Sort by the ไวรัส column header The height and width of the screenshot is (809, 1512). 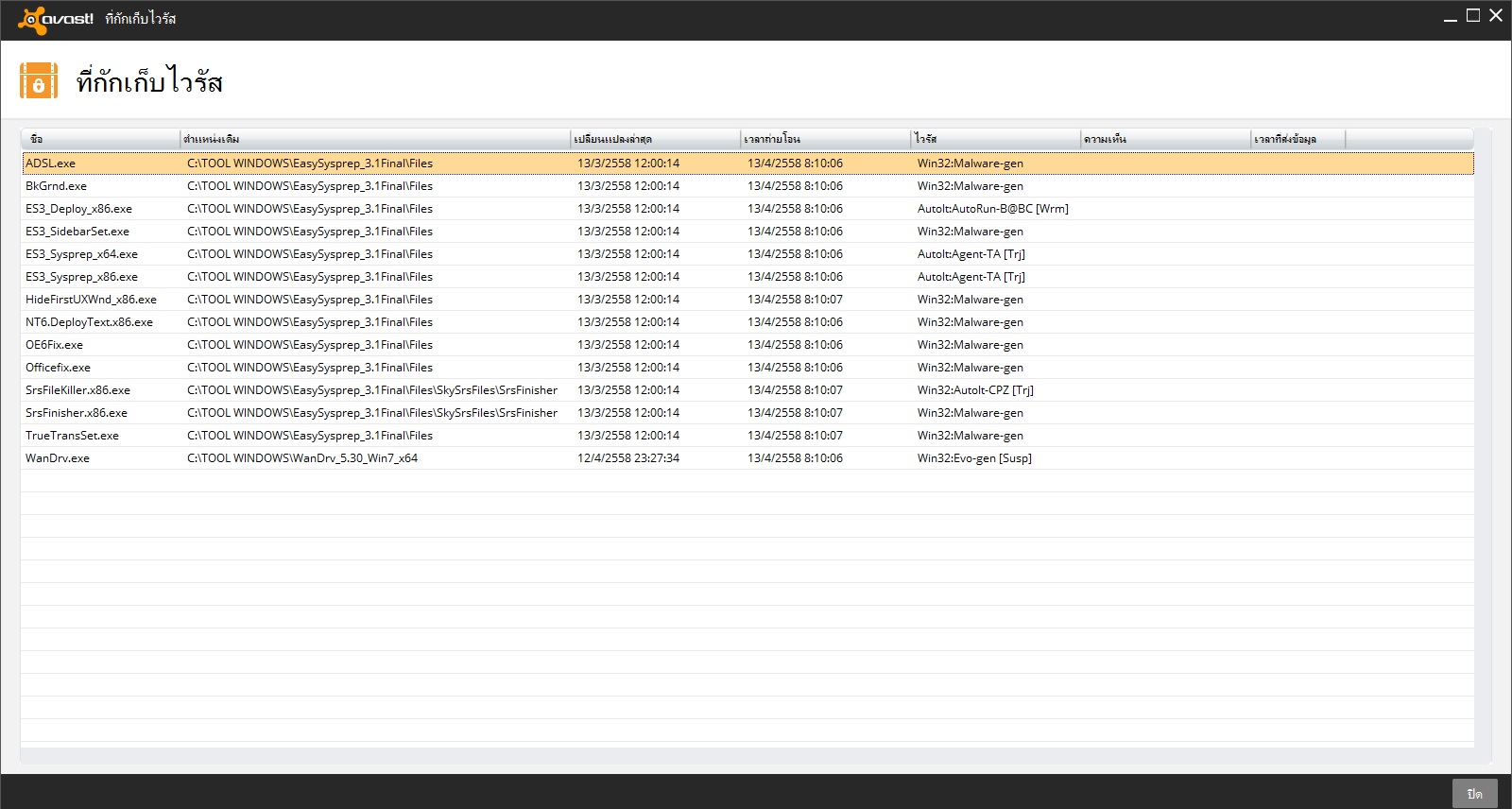point(996,139)
